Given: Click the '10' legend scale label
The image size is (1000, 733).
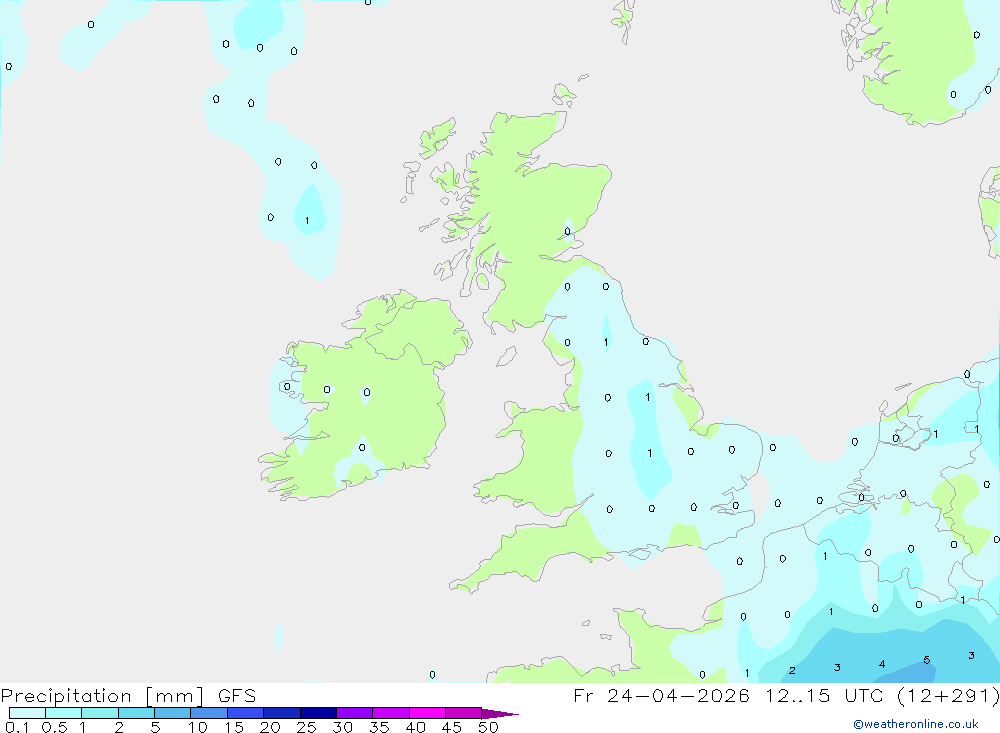Looking at the screenshot, I should (198, 727).
